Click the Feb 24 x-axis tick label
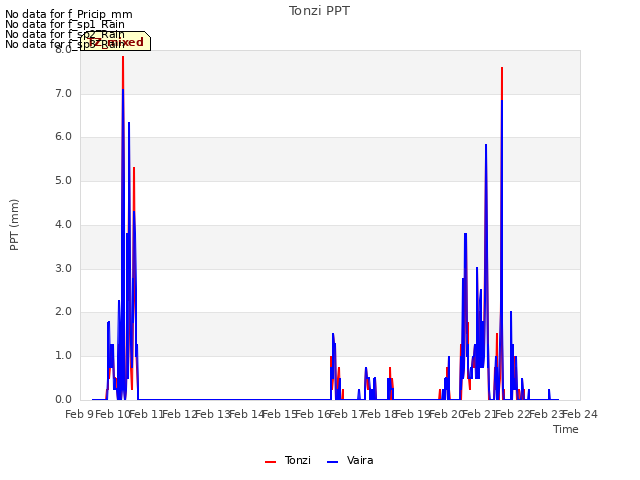Image resolution: width=640 pixels, height=480 pixels. (580, 415)
